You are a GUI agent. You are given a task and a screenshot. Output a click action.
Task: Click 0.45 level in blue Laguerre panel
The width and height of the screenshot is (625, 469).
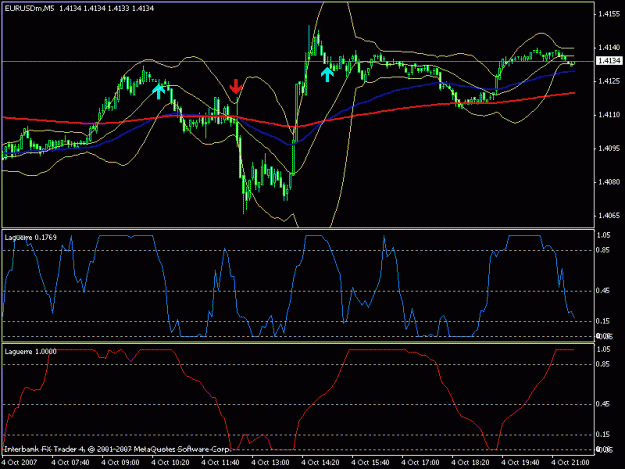coord(603,290)
